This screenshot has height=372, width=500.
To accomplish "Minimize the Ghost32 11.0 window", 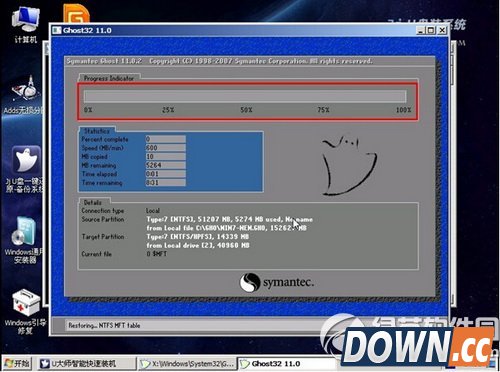I will pyautogui.click(x=420, y=30).
